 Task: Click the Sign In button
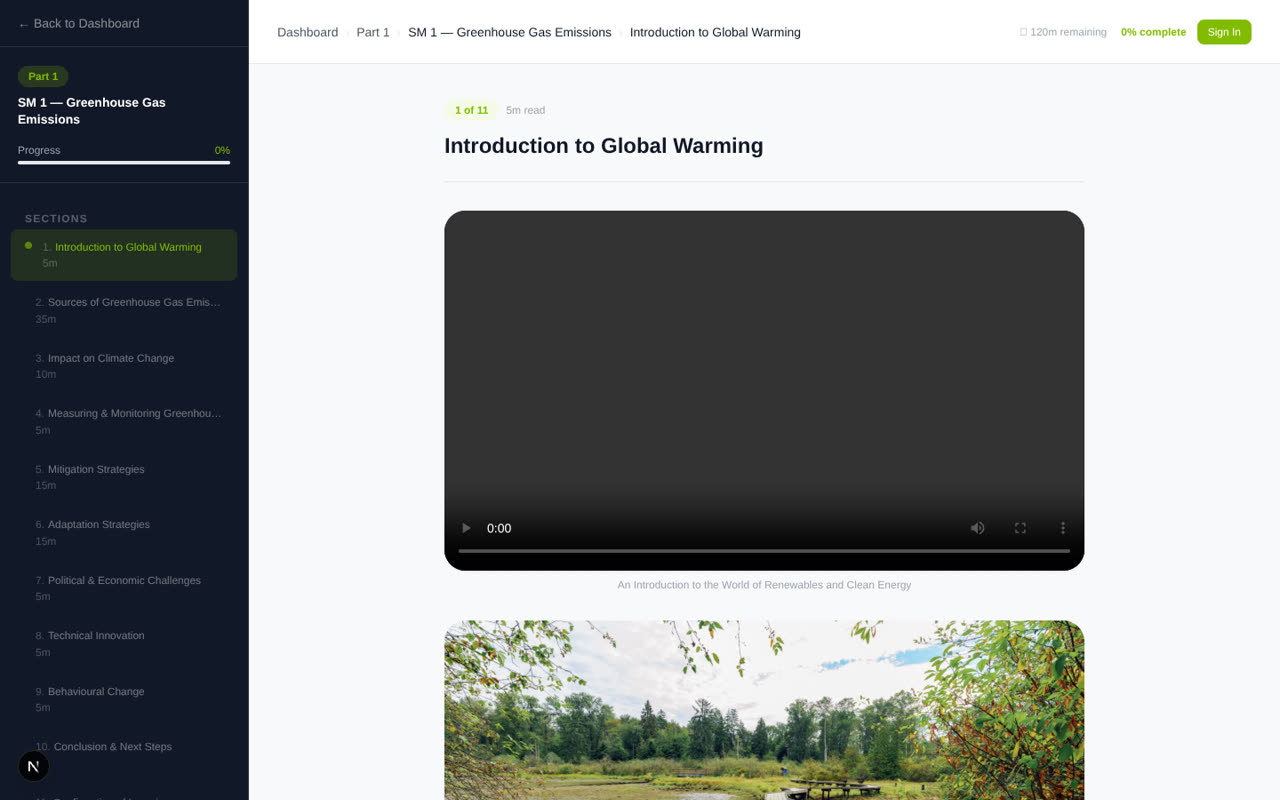[x=1224, y=32]
